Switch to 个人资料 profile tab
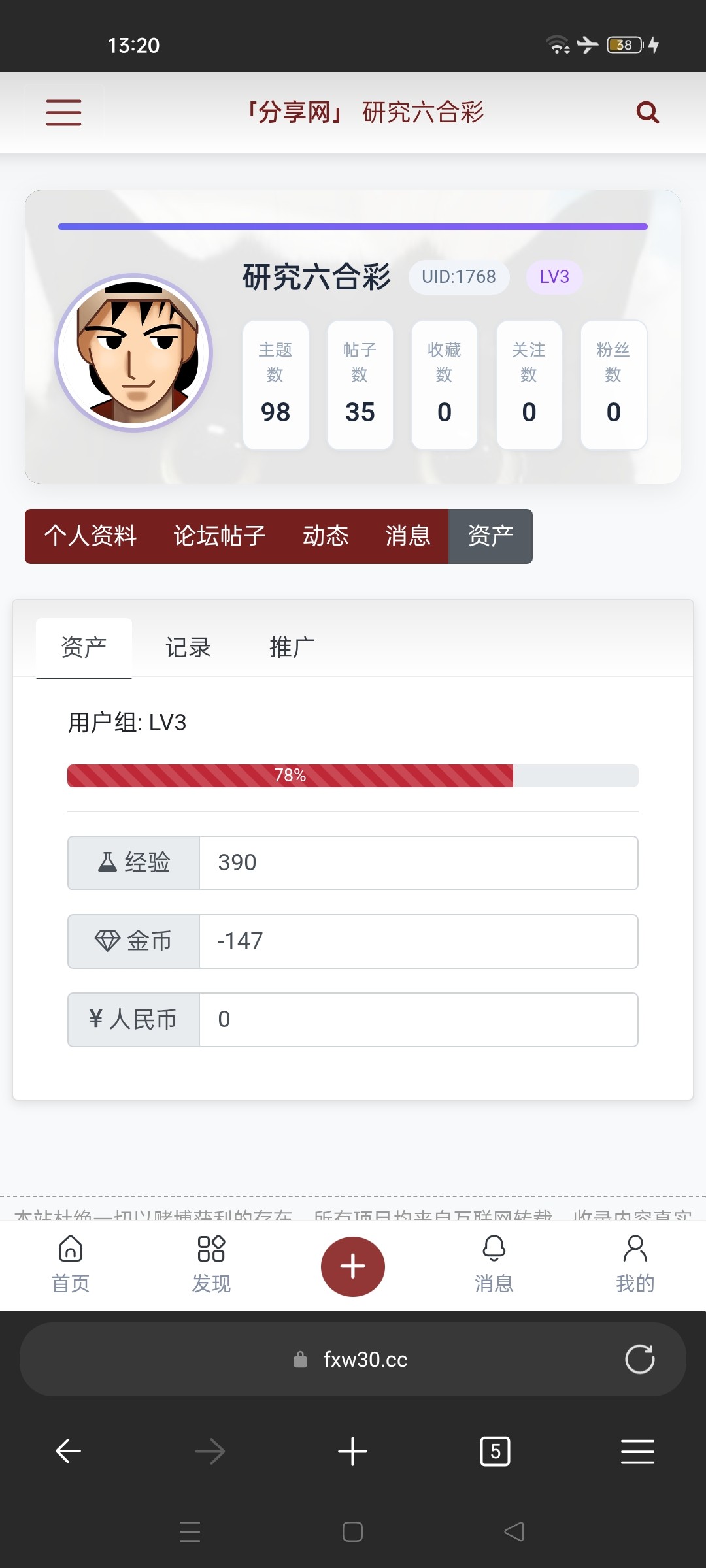The height and width of the screenshot is (1568, 706). [90, 536]
